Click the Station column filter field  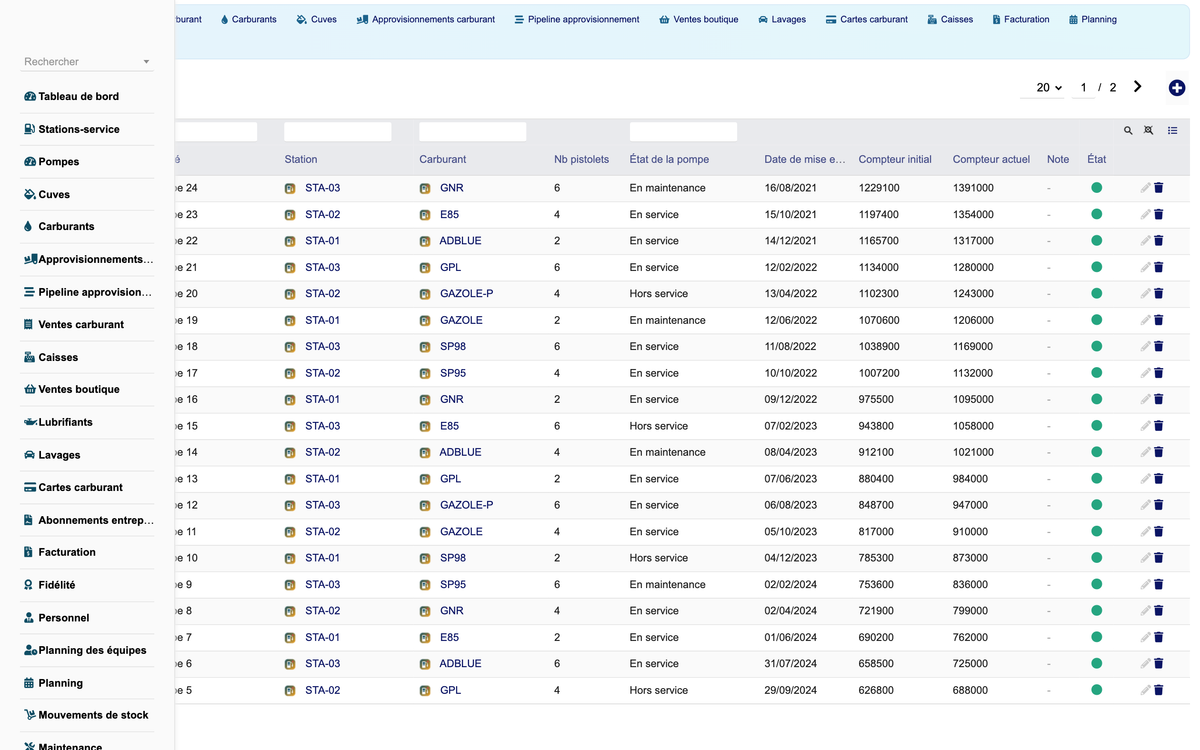(338, 131)
